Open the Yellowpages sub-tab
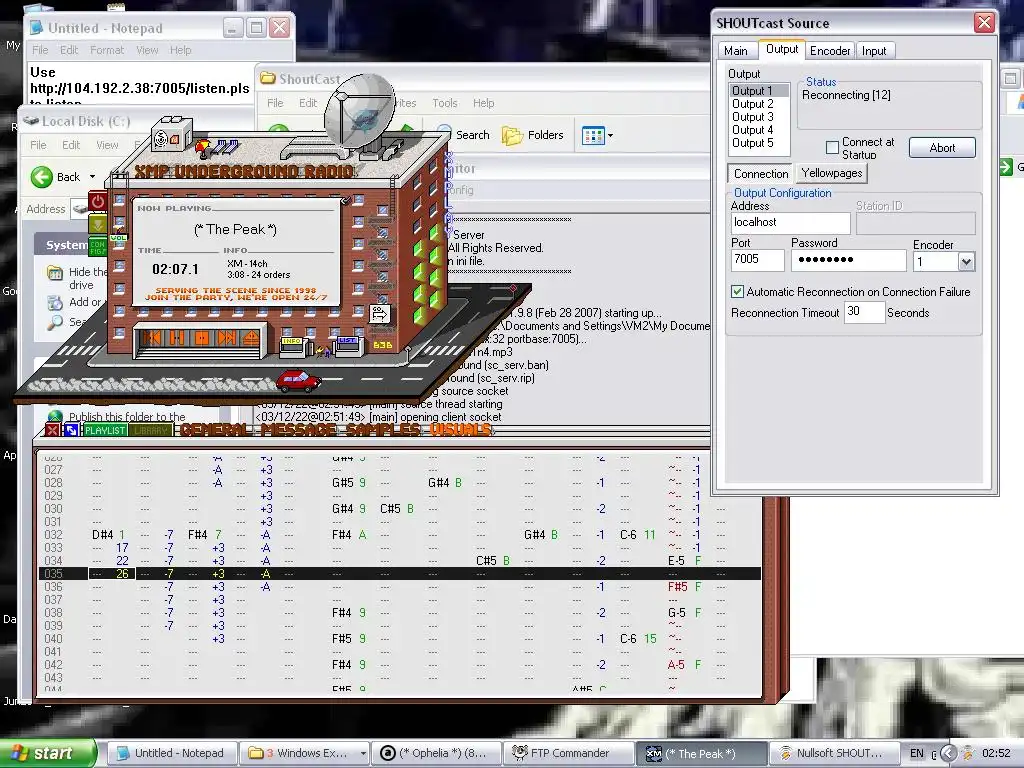 click(x=831, y=173)
